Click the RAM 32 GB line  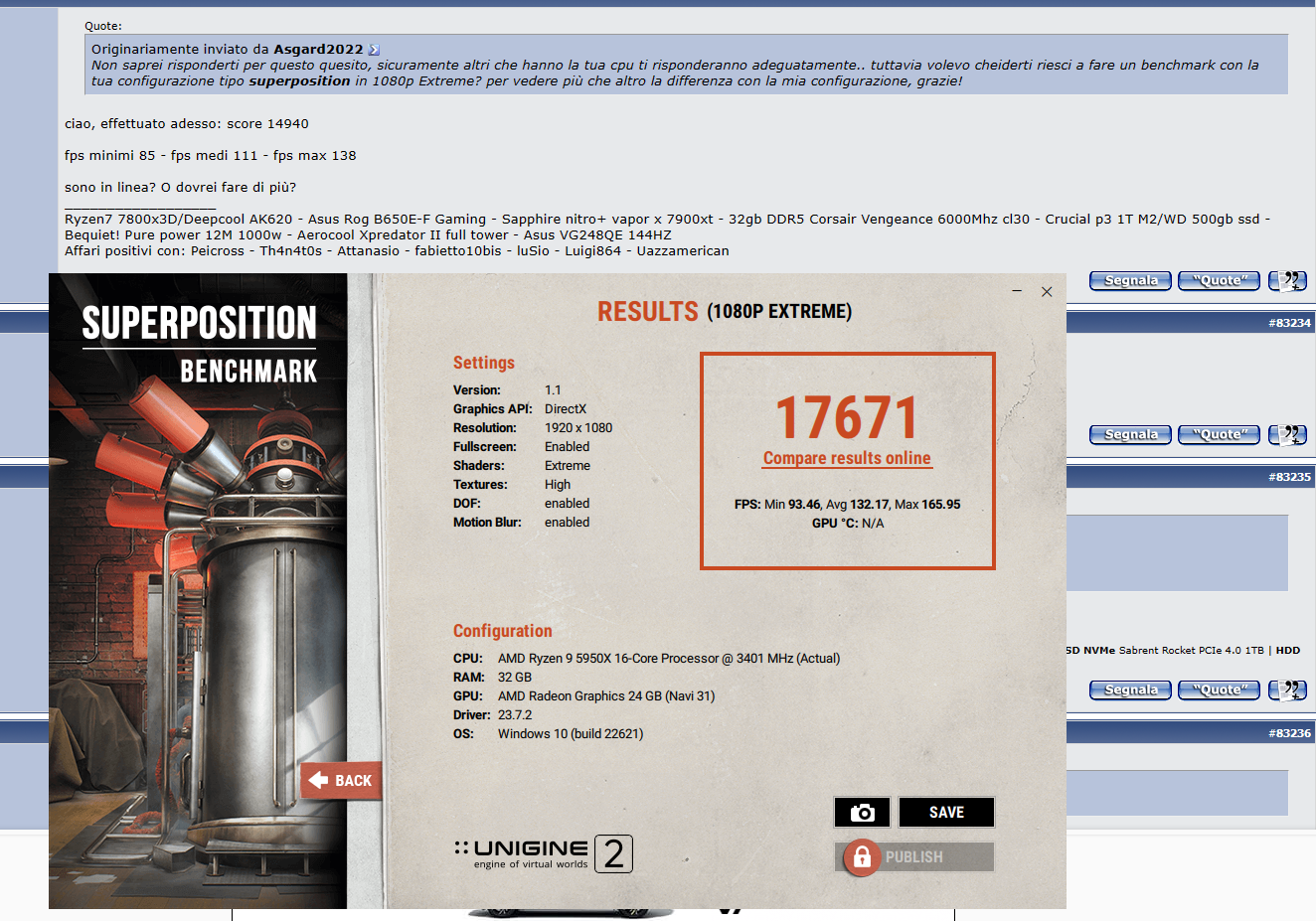[x=492, y=678]
